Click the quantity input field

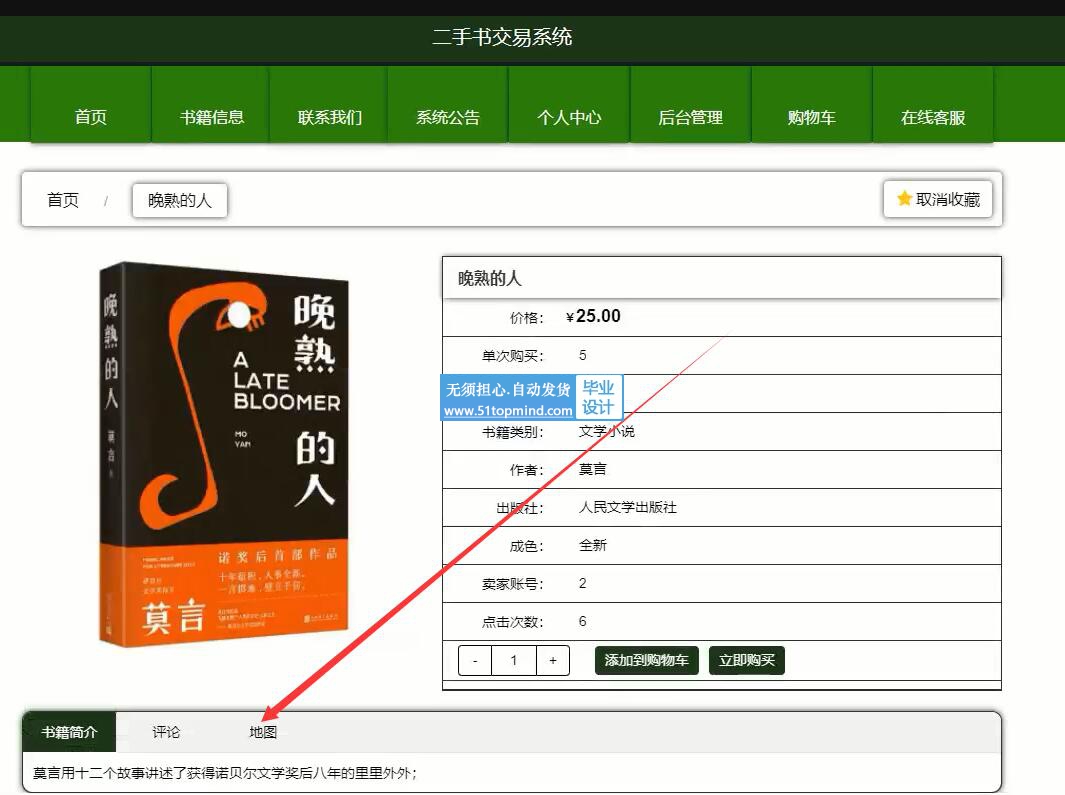coord(513,660)
